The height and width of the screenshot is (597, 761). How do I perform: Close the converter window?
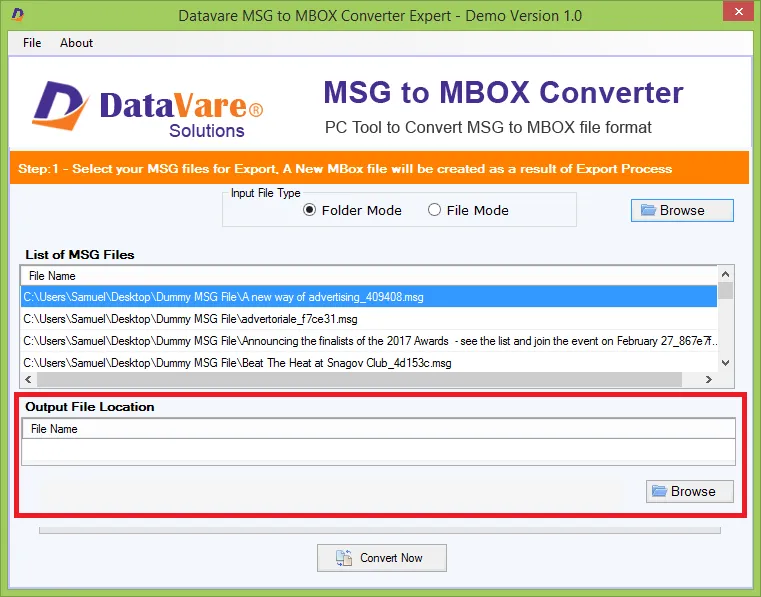coord(738,11)
